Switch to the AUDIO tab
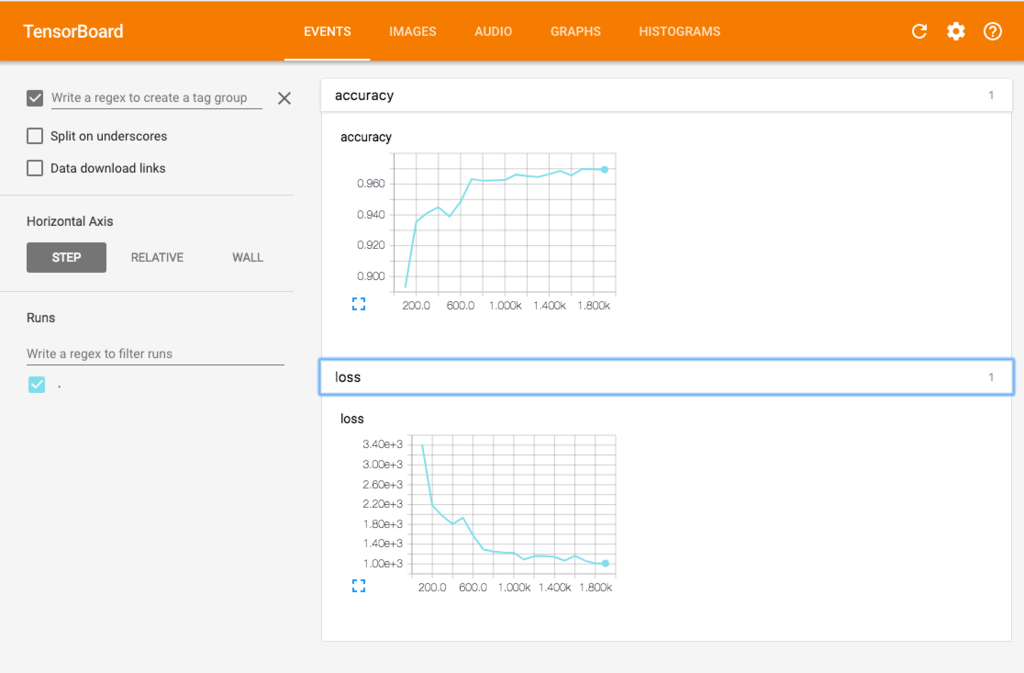 (493, 31)
